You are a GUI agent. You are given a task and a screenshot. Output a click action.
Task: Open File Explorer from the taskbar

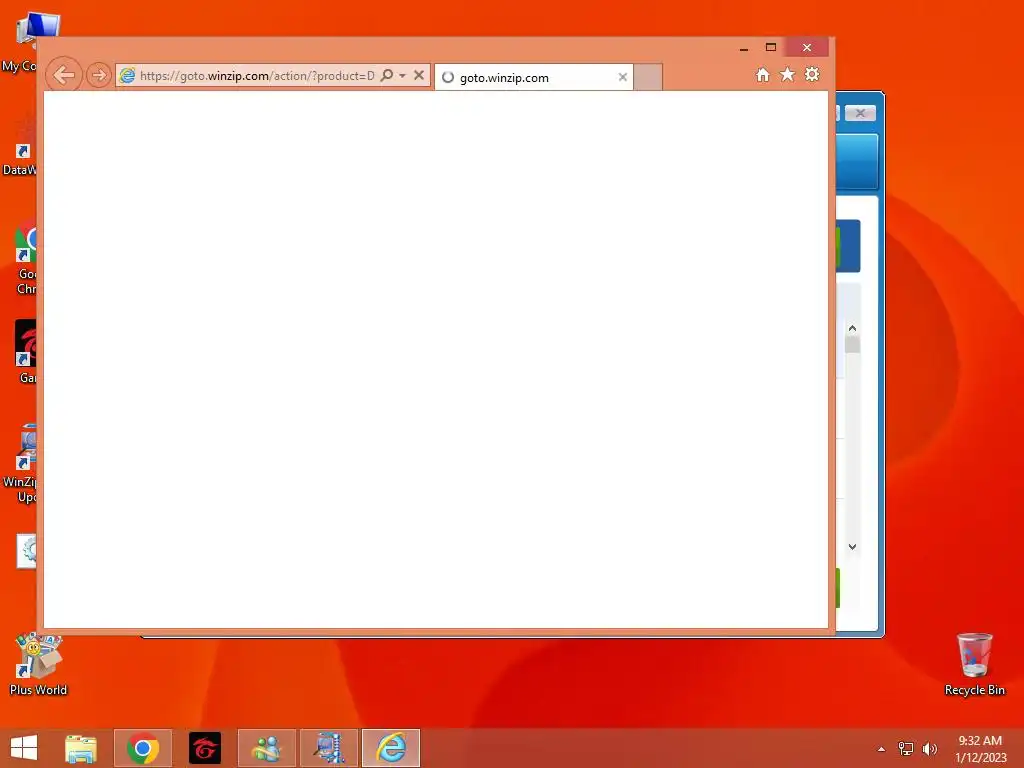pyautogui.click(x=81, y=748)
